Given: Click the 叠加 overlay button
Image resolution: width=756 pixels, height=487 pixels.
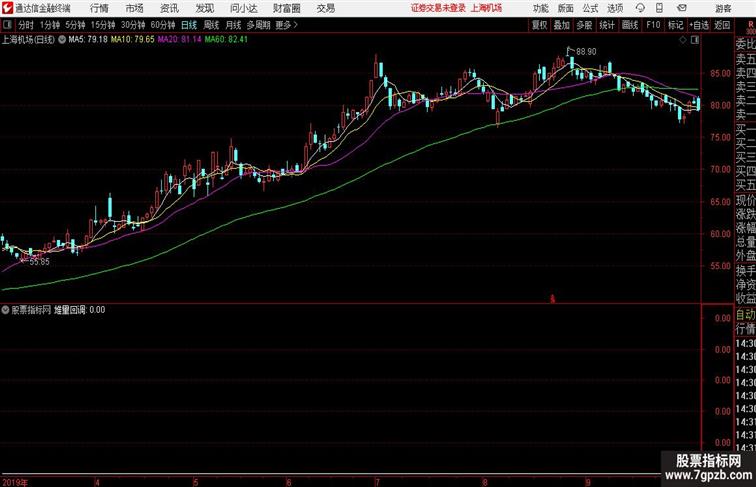Looking at the screenshot, I should tap(562, 25).
